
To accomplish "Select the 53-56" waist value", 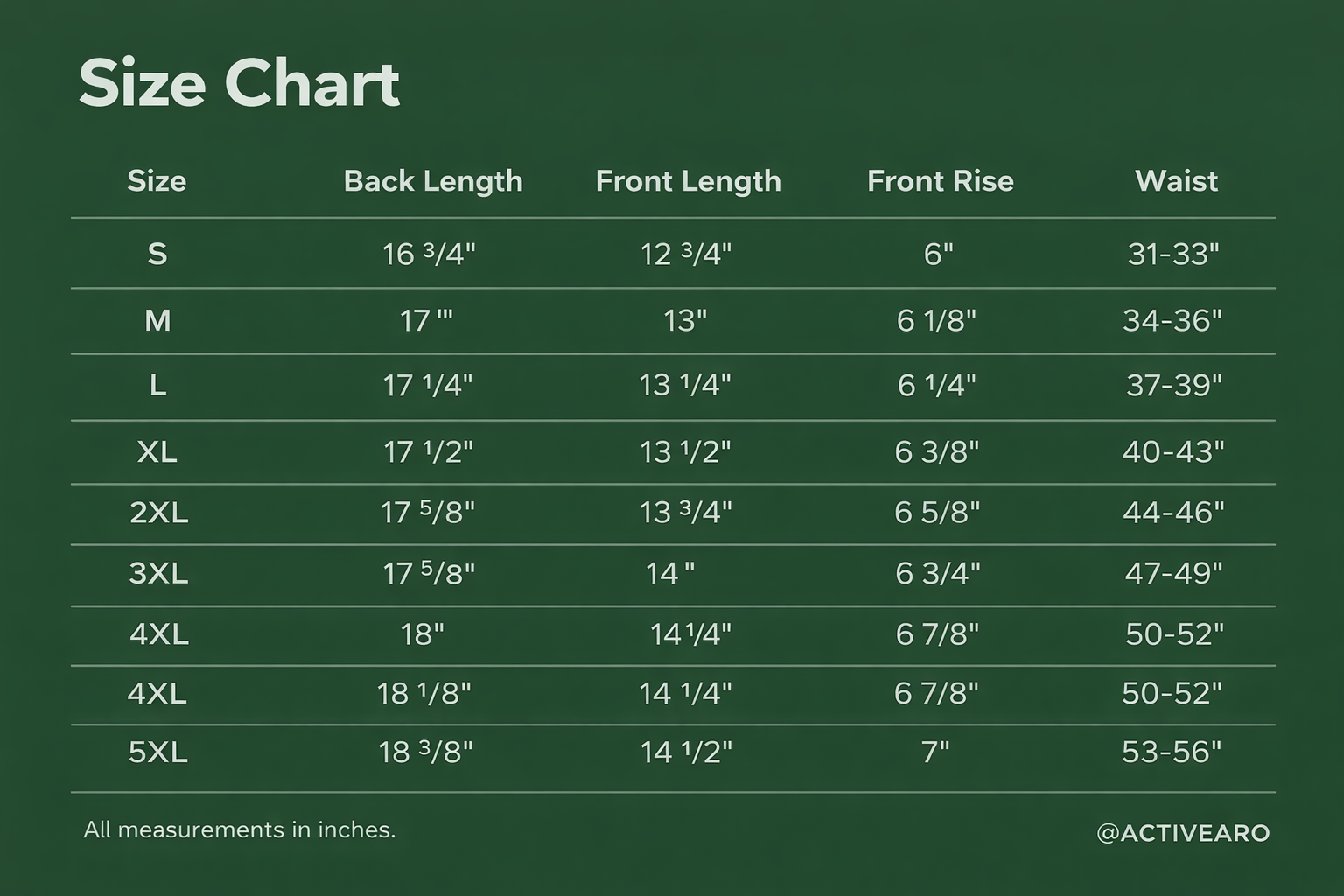I will pos(1172,752).
